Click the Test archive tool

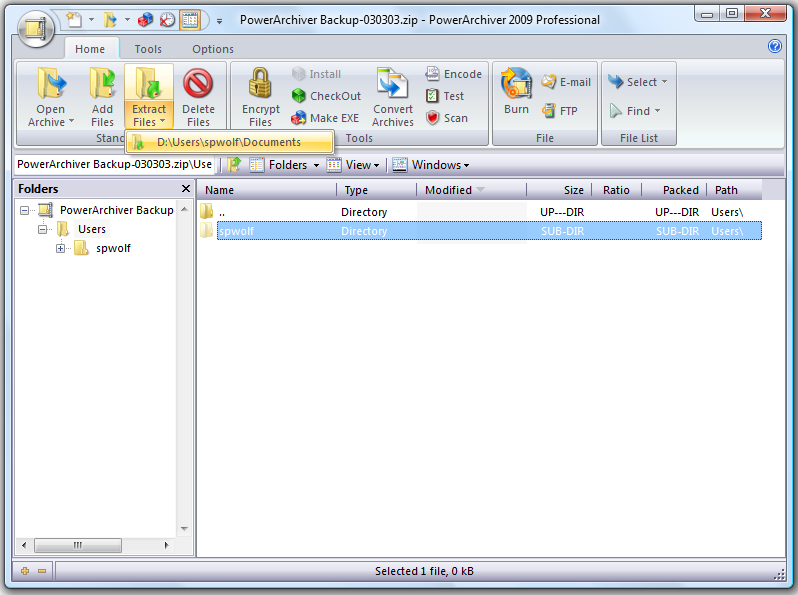[445, 96]
